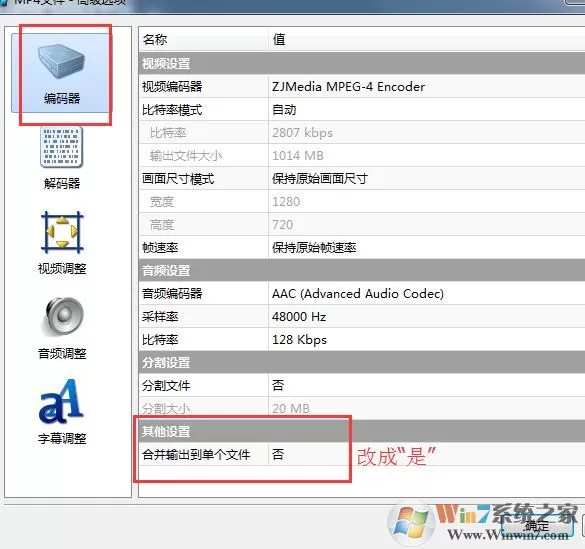Open 视频编码器 ZJMedia MPEG-4 Encoder value
Viewport: 585px width, 549px height.
(426, 87)
